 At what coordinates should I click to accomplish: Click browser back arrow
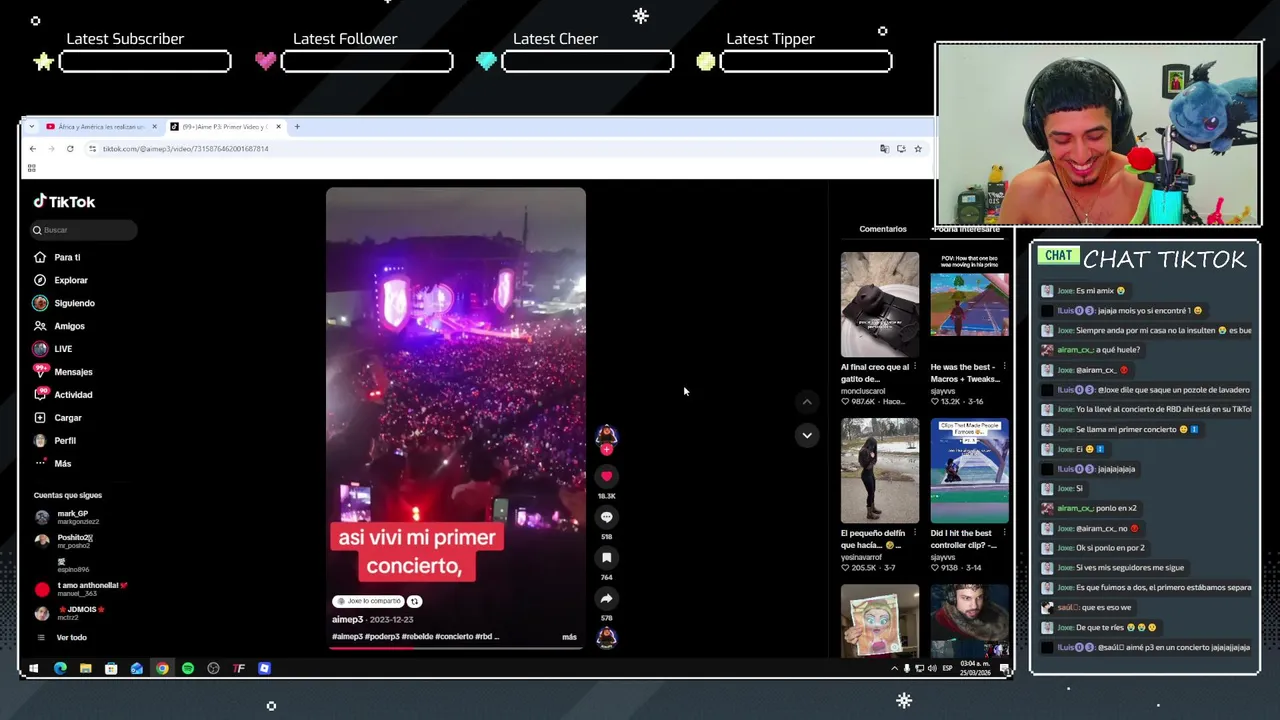pos(32,149)
